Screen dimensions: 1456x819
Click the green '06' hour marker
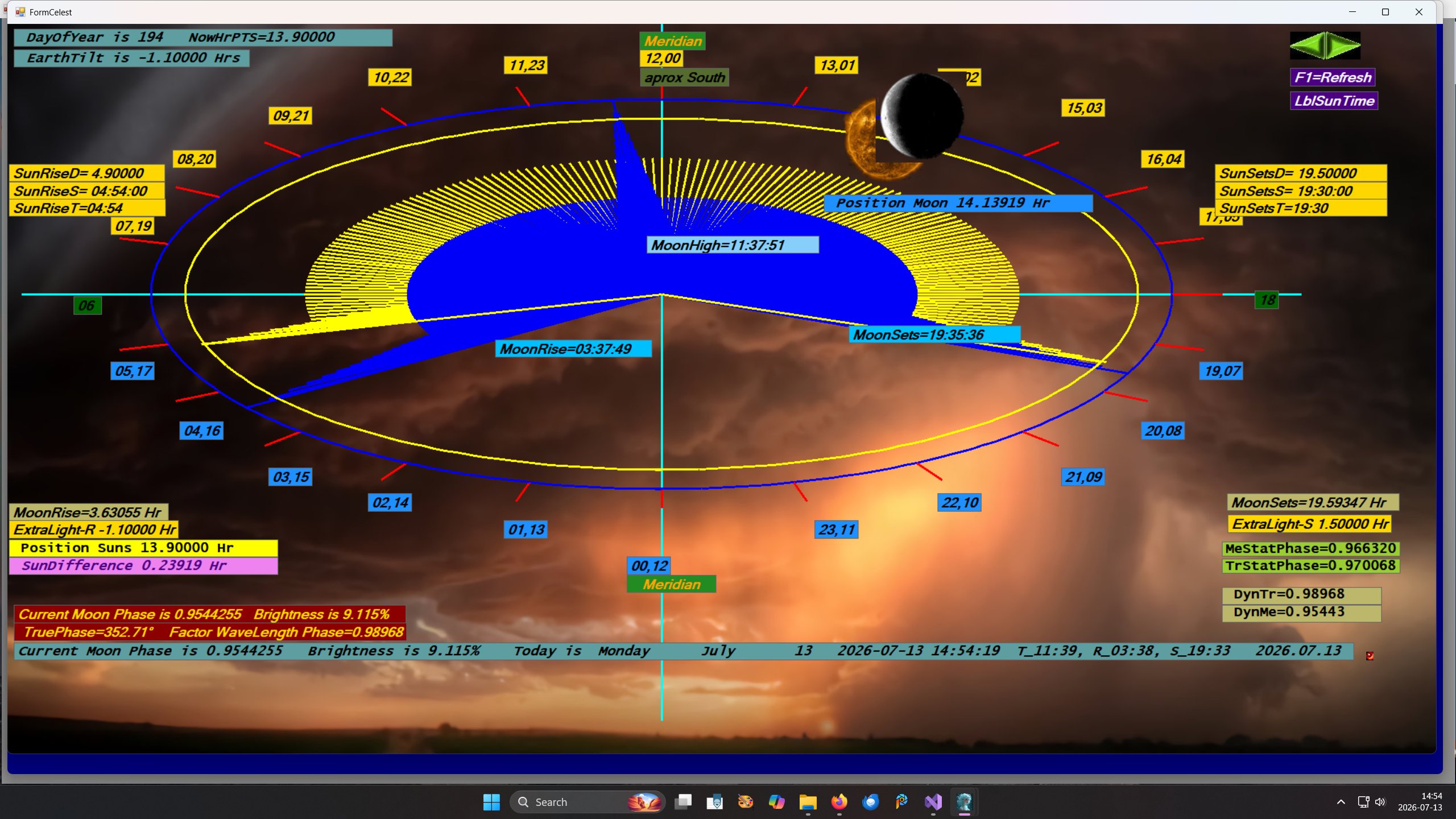click(87, 305)
